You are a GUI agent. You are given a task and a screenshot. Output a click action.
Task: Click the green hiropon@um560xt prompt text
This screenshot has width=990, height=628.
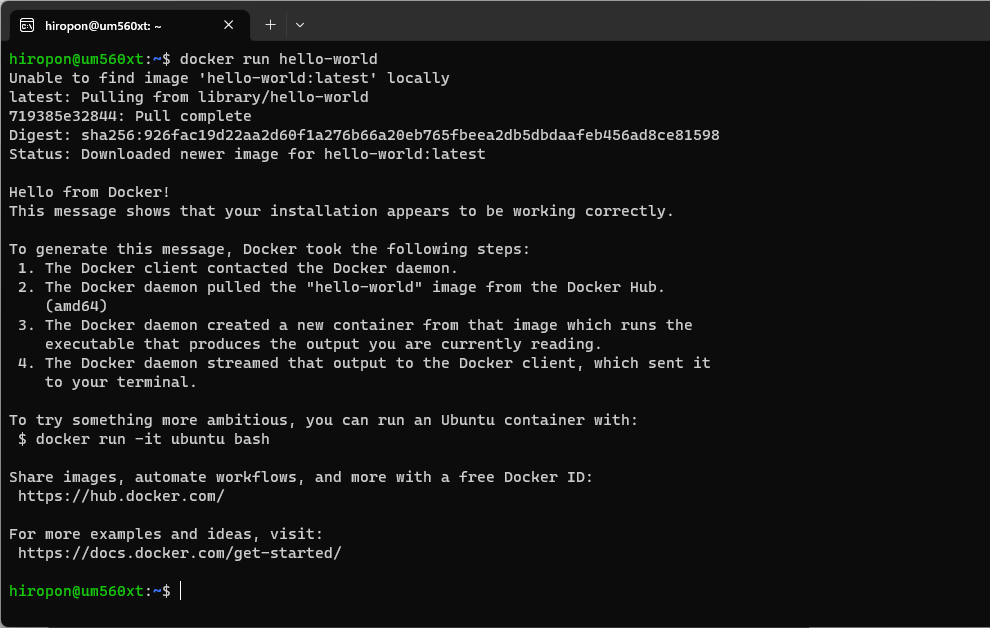tap(75, 590)
